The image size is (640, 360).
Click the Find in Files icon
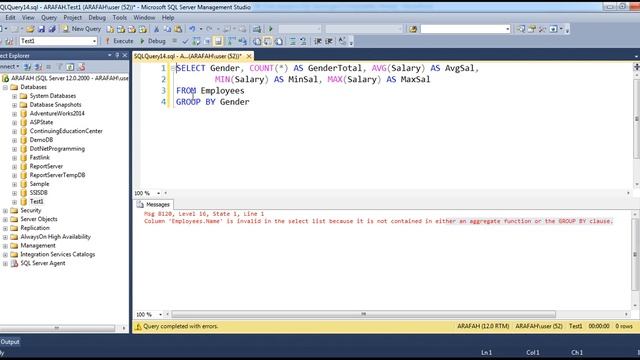click(x=413, y=29)
